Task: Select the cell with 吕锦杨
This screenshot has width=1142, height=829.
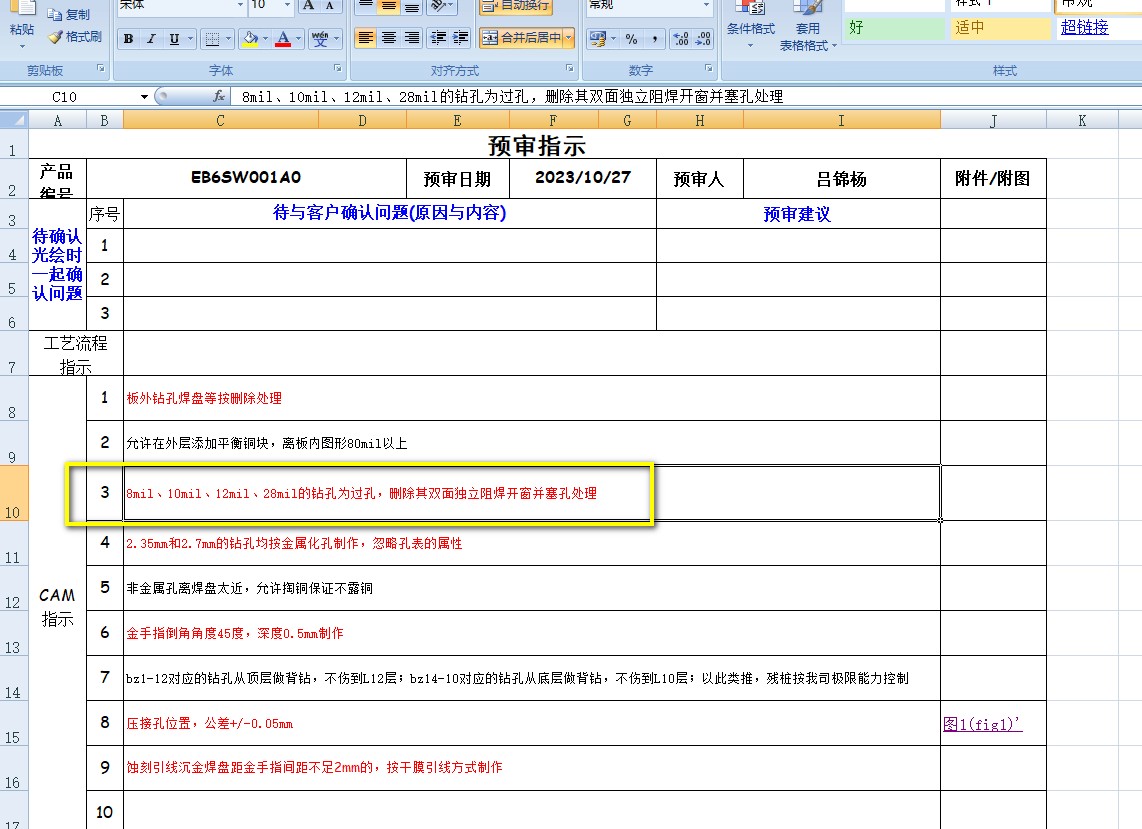Action: click(842, 178)
